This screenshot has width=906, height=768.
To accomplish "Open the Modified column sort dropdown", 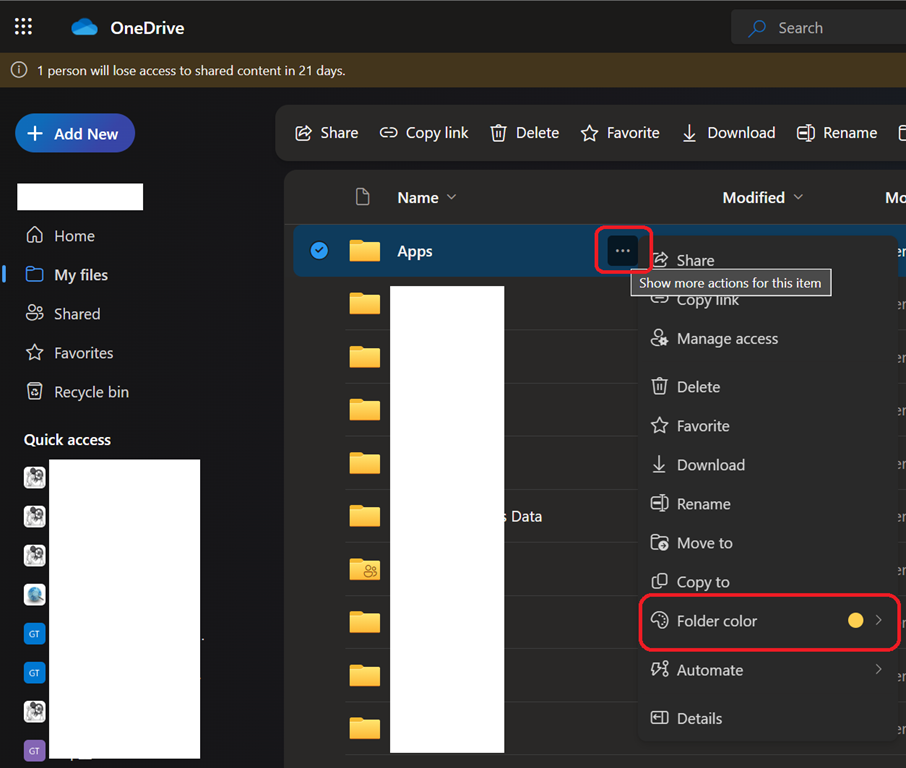I will click(798, 198).
